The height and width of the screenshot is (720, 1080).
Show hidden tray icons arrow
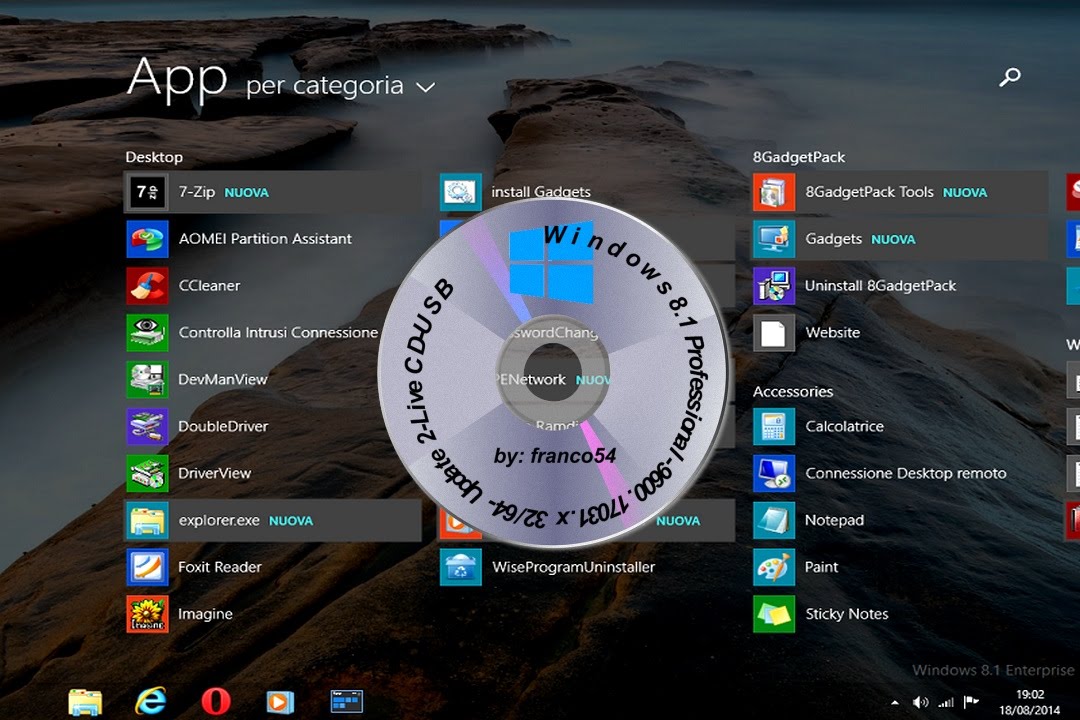click(895, 703)
